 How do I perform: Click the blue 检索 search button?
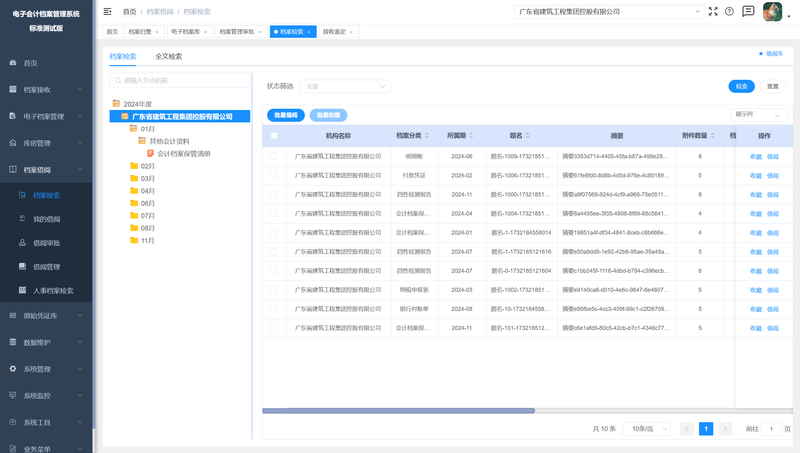pos(741,86)
